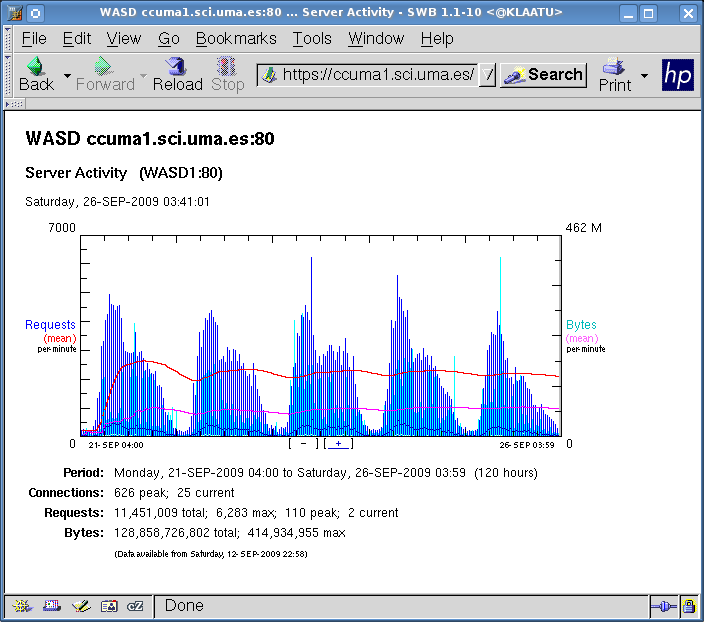704x622 pixels.
Task: Click the 'WASD ccuma1.sci.uma.es:80' heading
Action: [x=150, y=138]
